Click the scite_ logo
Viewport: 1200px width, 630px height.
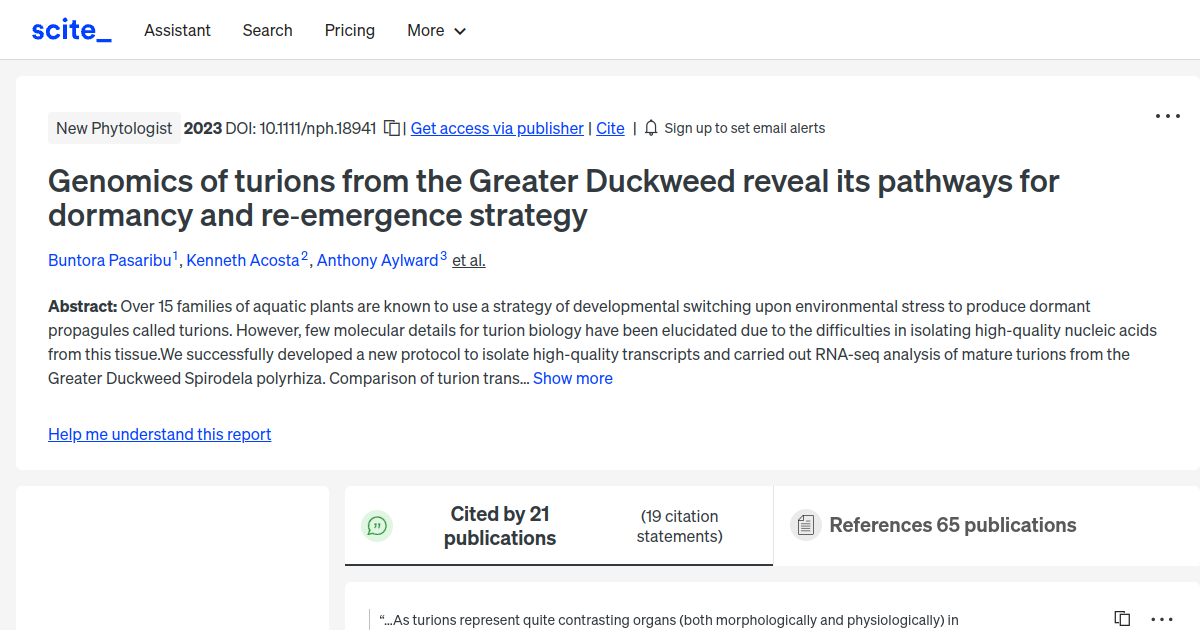70,29
